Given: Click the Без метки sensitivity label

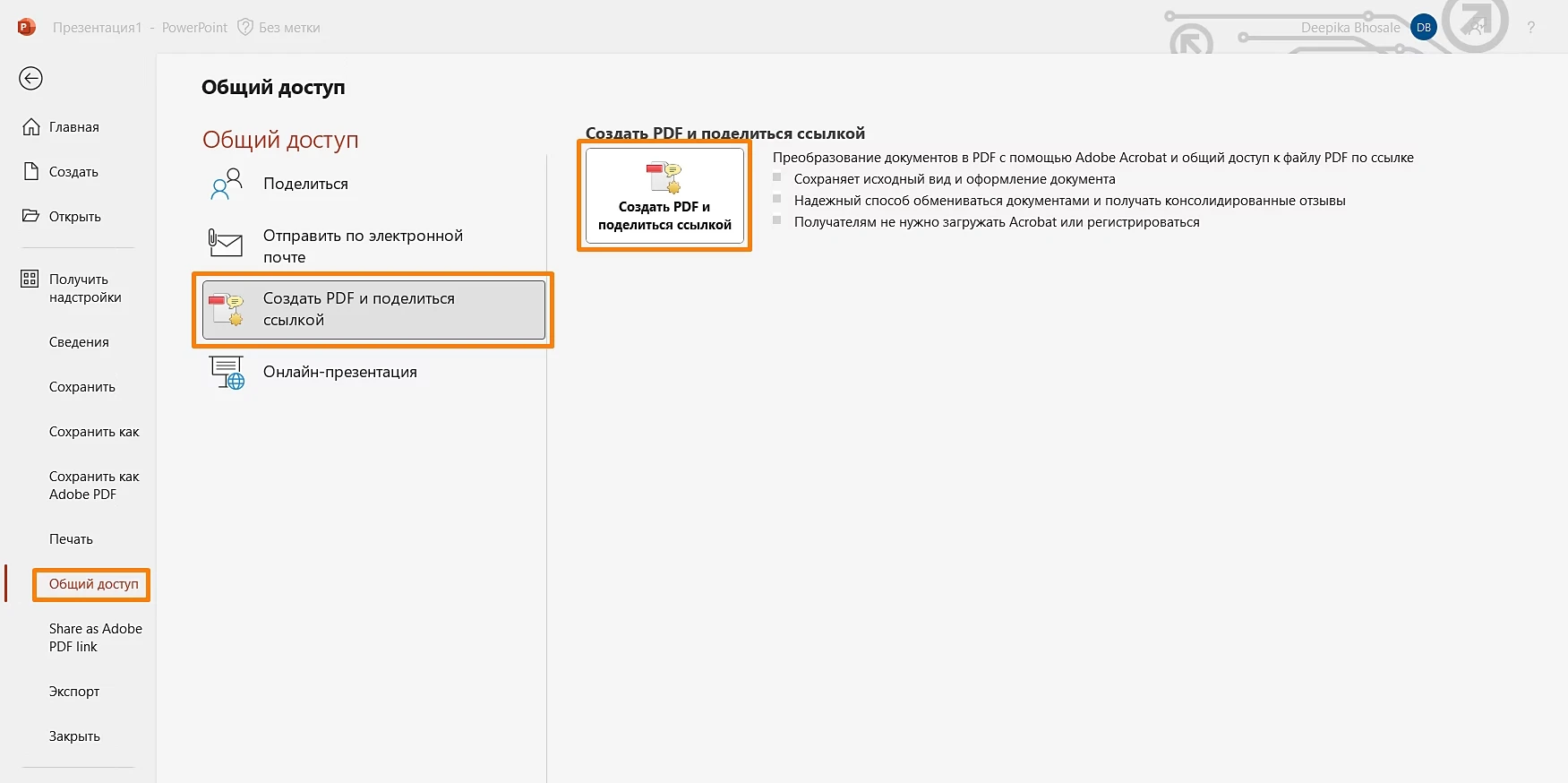Looking at the screenshot, I should point(279,28).
